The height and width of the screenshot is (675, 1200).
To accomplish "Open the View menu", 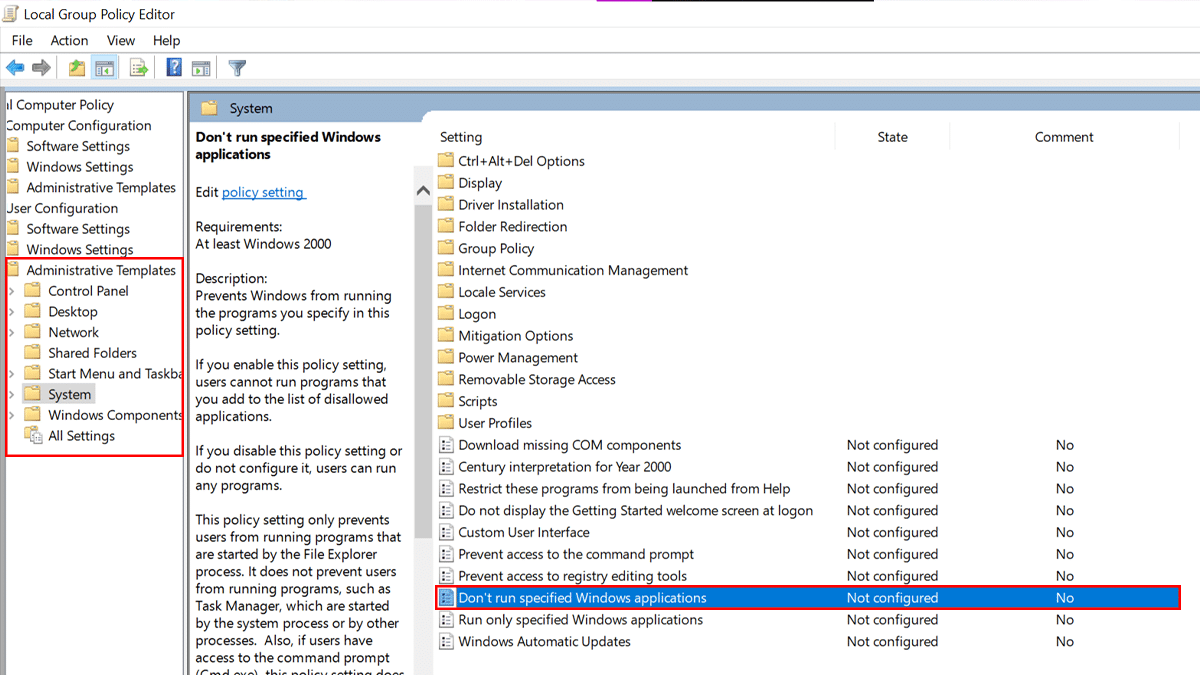I will [121, 40].
